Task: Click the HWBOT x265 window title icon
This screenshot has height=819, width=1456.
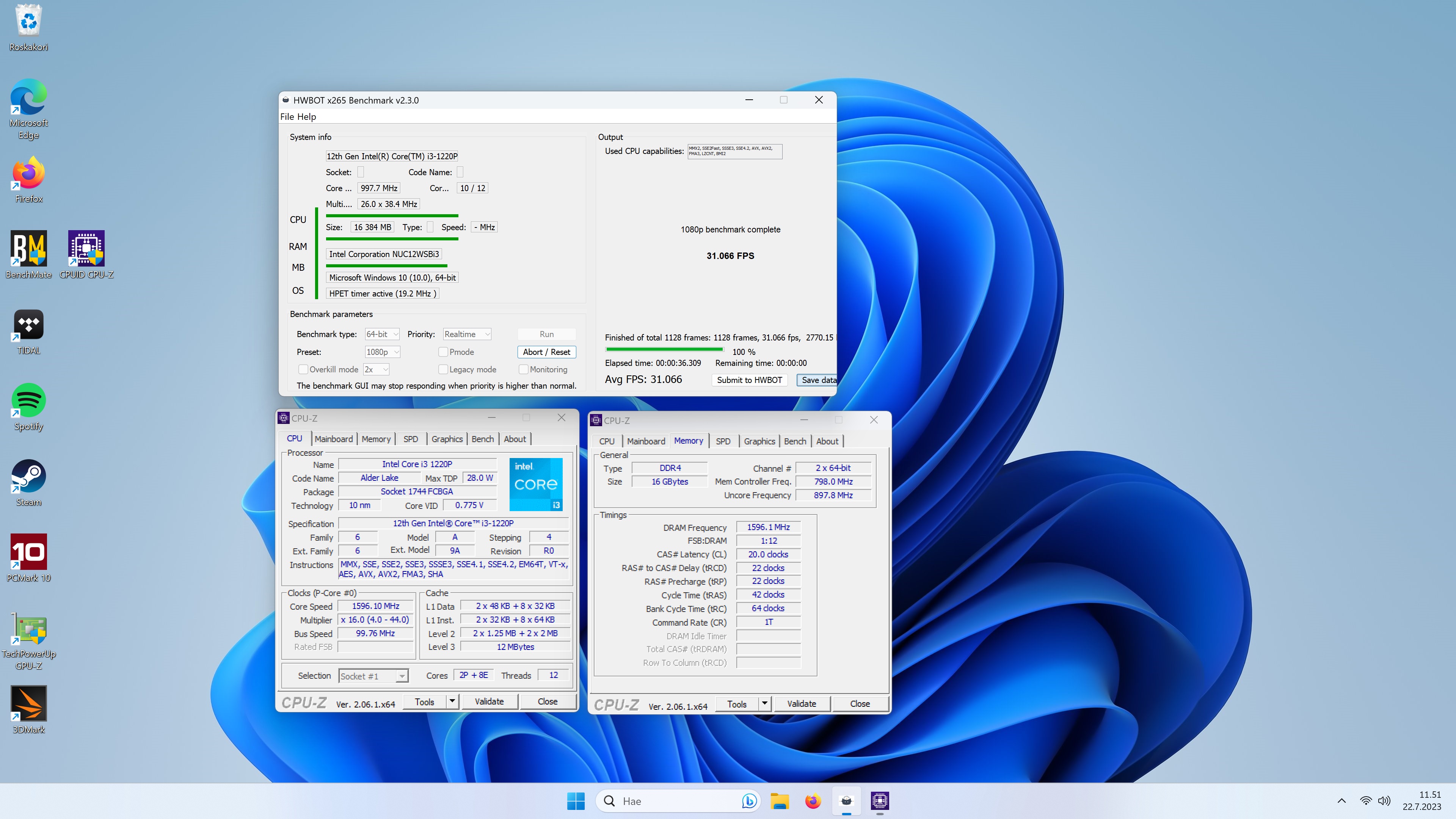Action: (286, 100)
